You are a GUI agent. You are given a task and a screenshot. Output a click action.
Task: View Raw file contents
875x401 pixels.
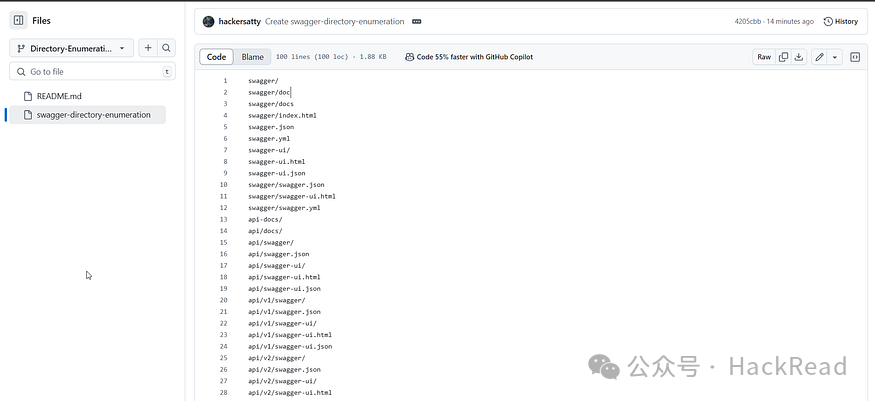point(764,57)
